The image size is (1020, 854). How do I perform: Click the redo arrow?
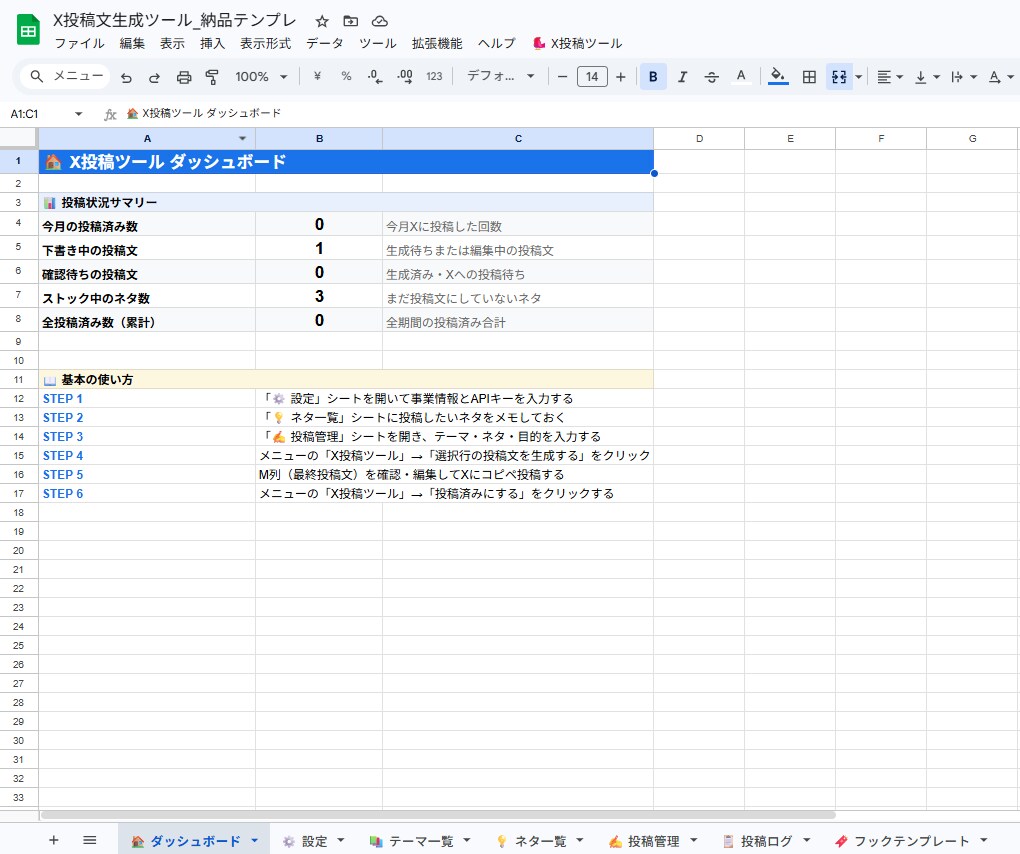point(154,77)
